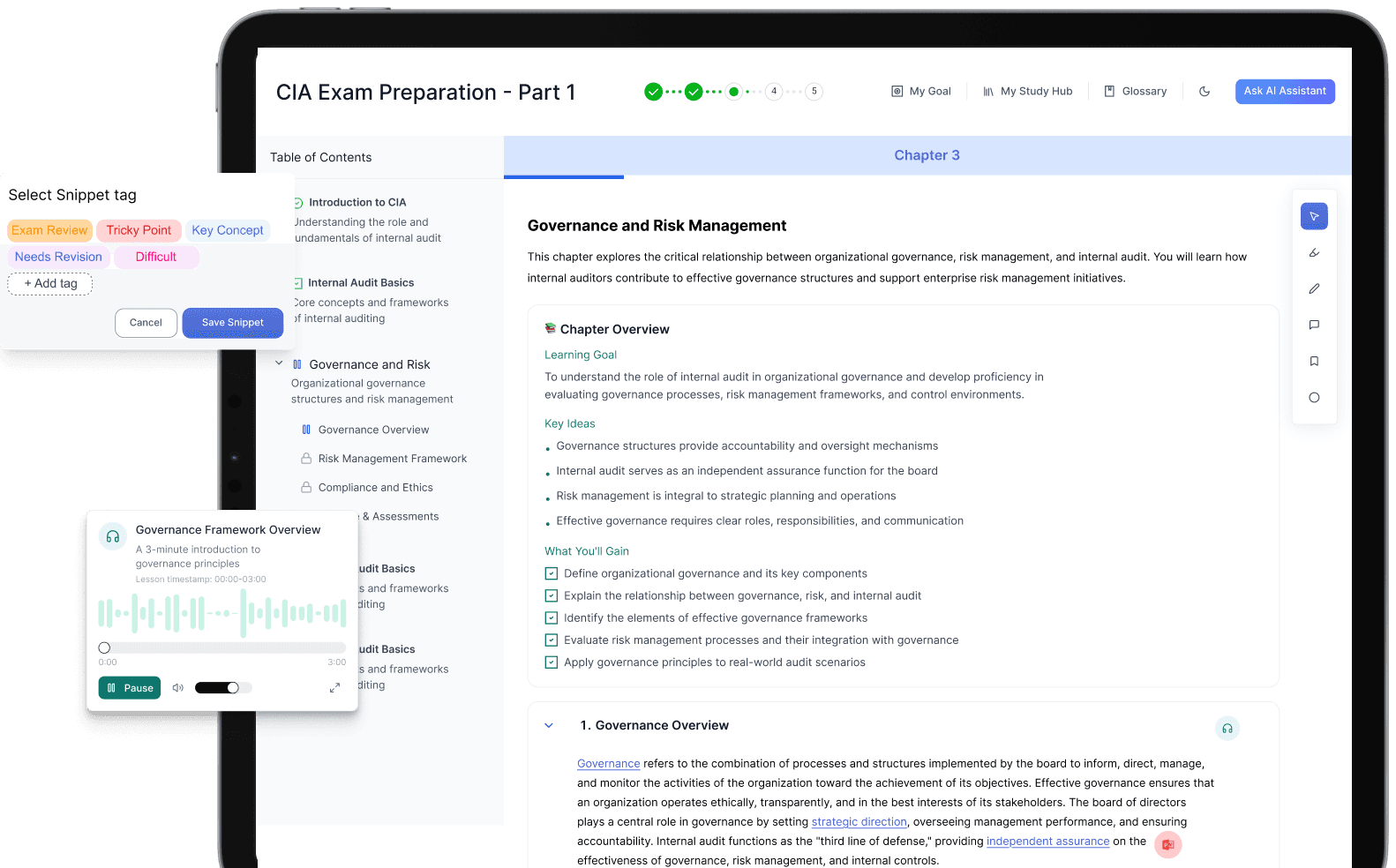Click headphones icon in audio player card

pos(113,536)
